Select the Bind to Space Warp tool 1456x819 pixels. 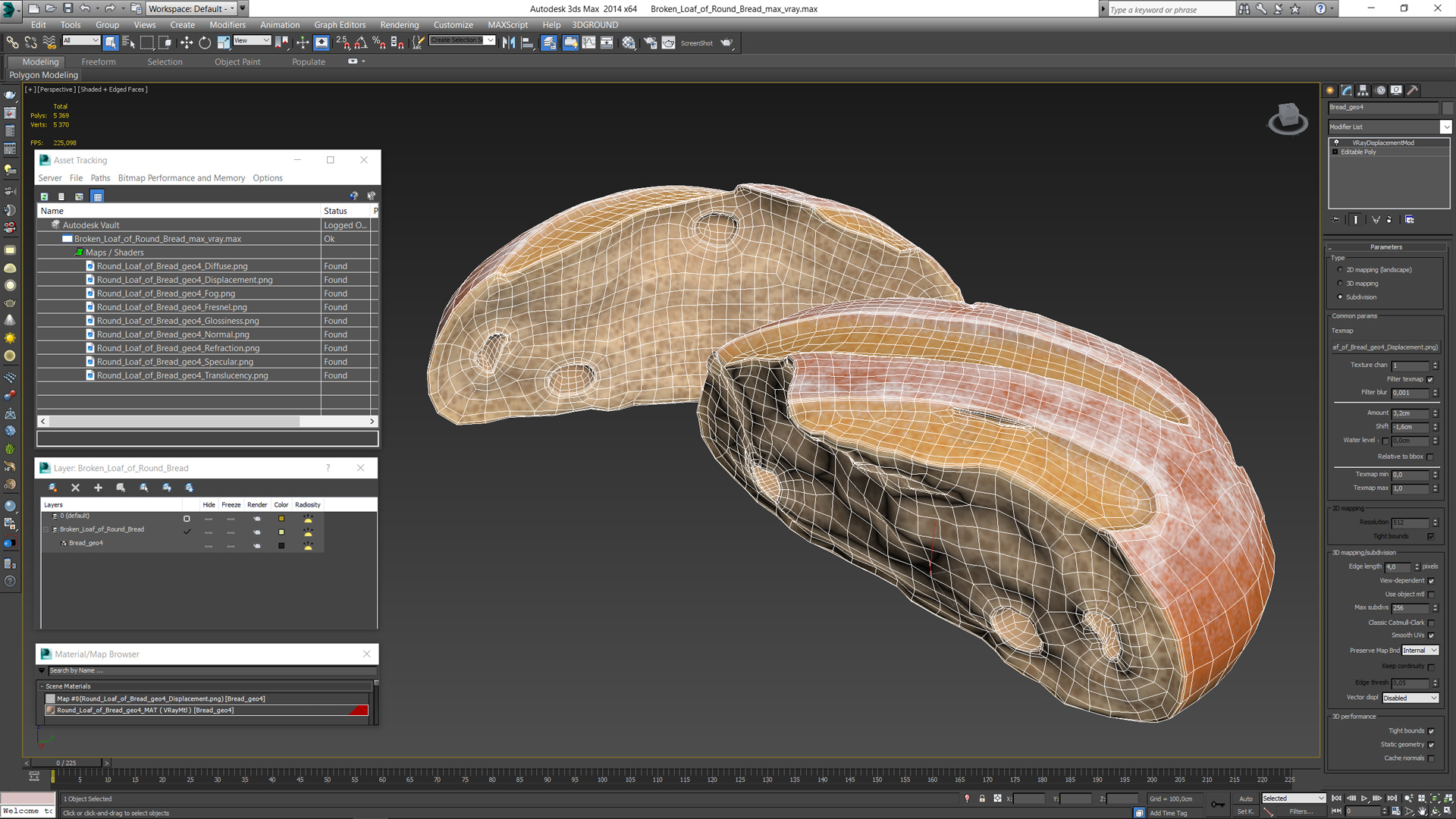coord(49,42)
